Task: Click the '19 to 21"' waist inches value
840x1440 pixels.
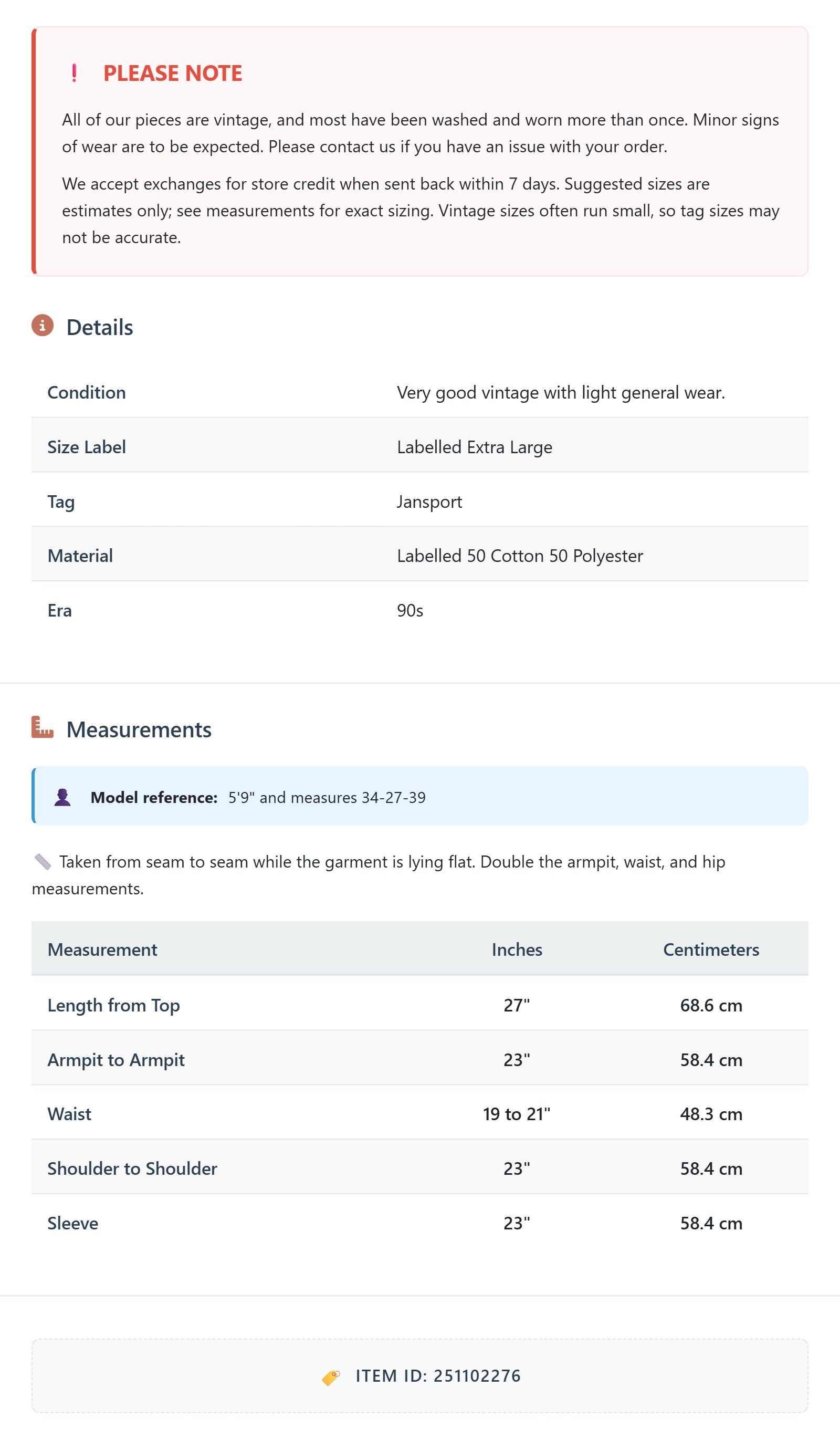Action: coord(517,1114)
